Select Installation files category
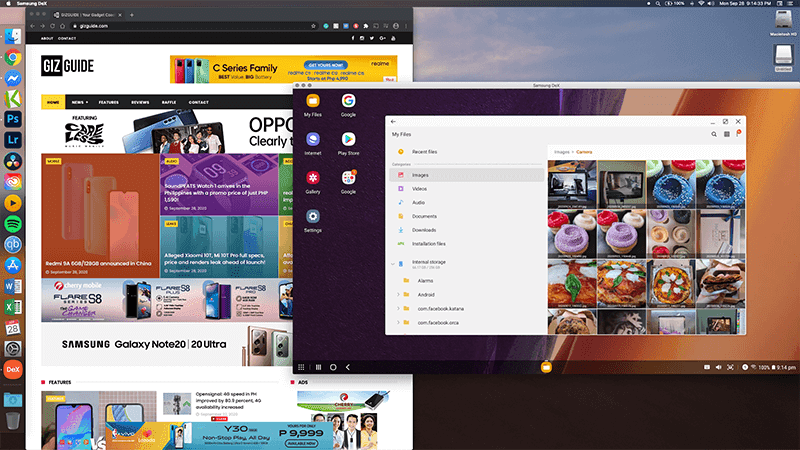 tap(466, 244)
